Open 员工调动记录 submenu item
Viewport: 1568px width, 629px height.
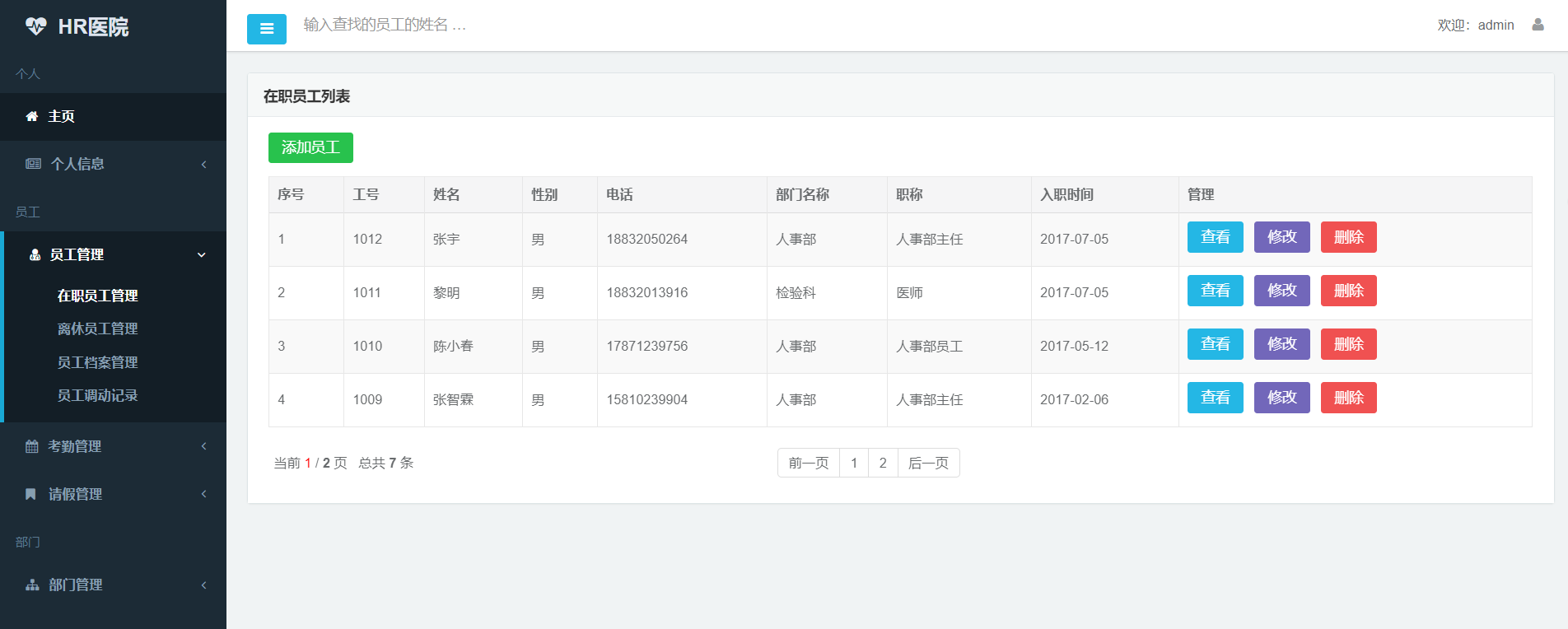[x=97, y=395]
